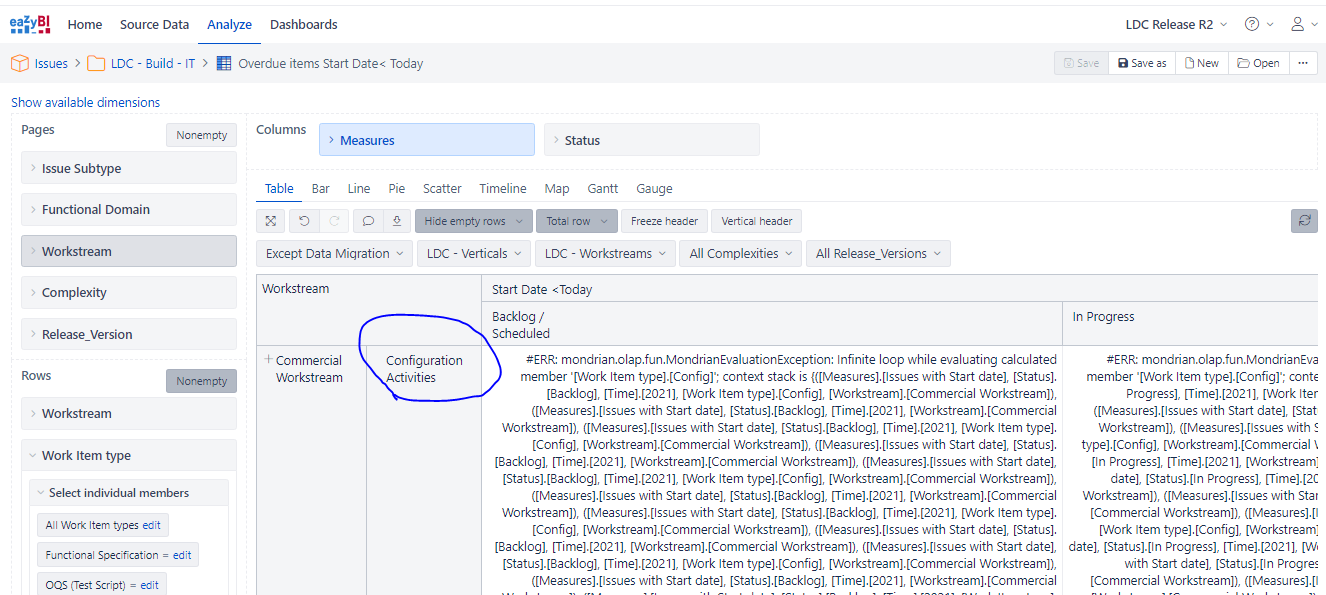The height and width of the screenshot is (595, 1326).
Task: Click Show available dimensions link
Action: [x=85, y=102]
